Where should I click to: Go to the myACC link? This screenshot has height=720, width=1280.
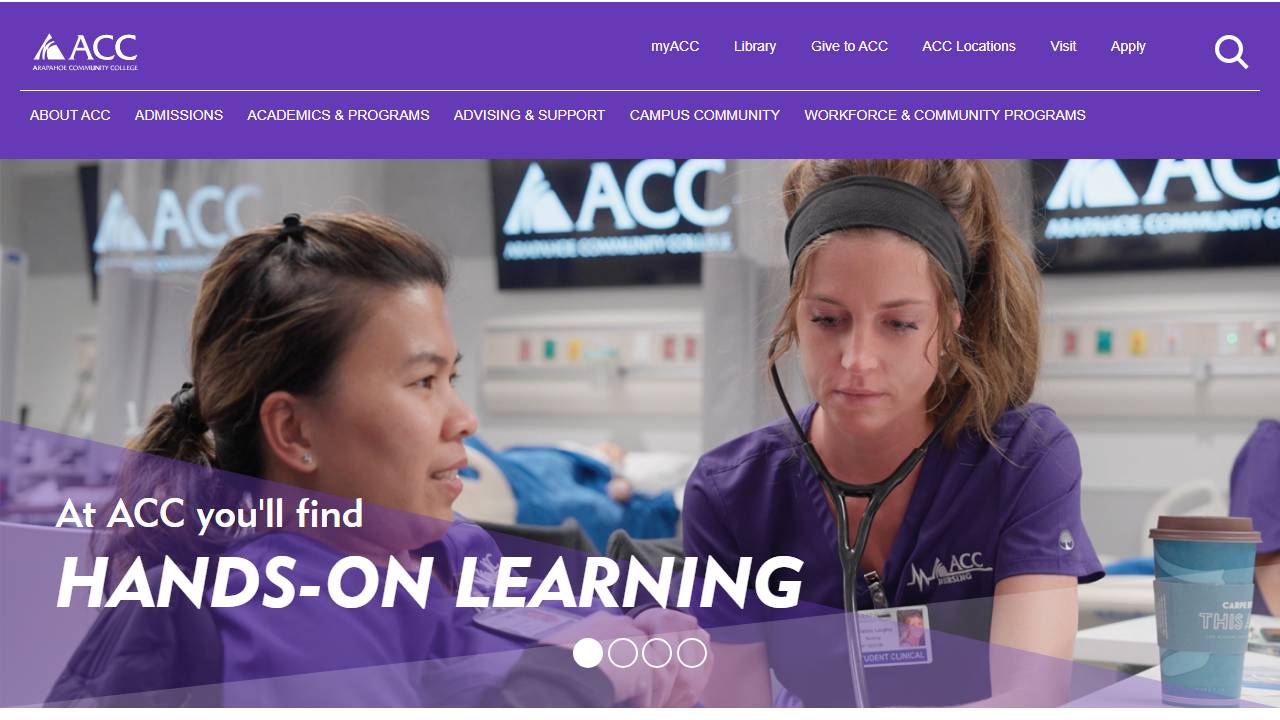tap(675, 46)
